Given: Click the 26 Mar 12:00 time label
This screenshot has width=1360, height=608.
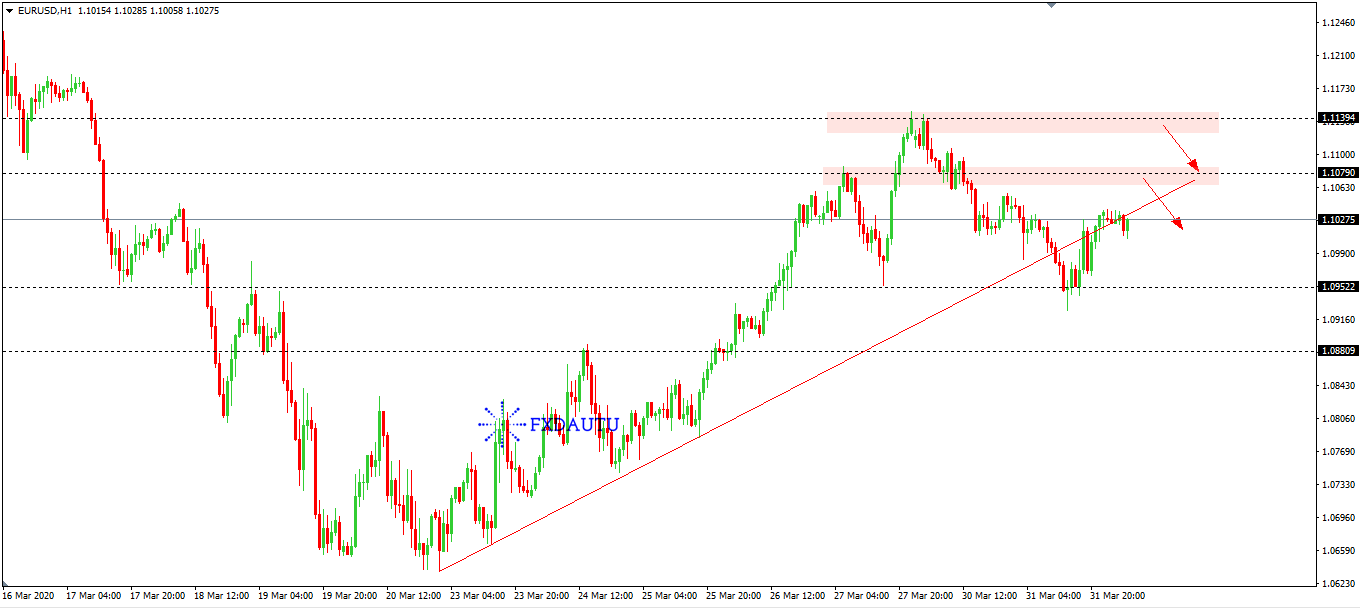Looking at the screenshot, I should point(798,596).
